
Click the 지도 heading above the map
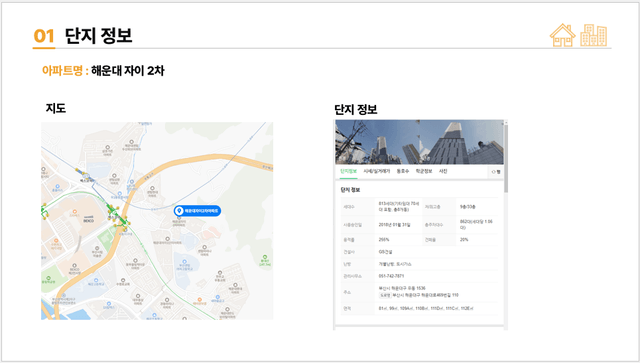(56, 108)
